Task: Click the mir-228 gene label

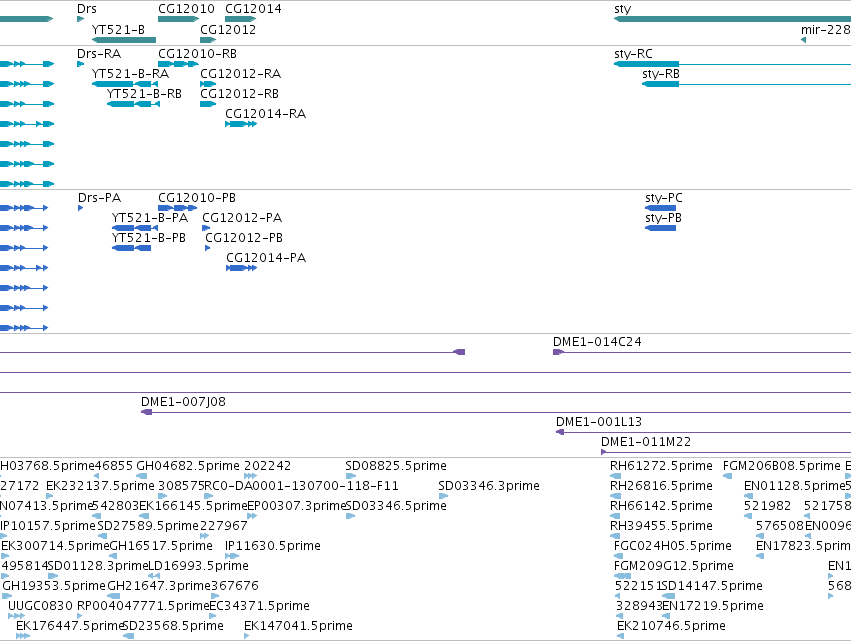Action: [825, 29]
